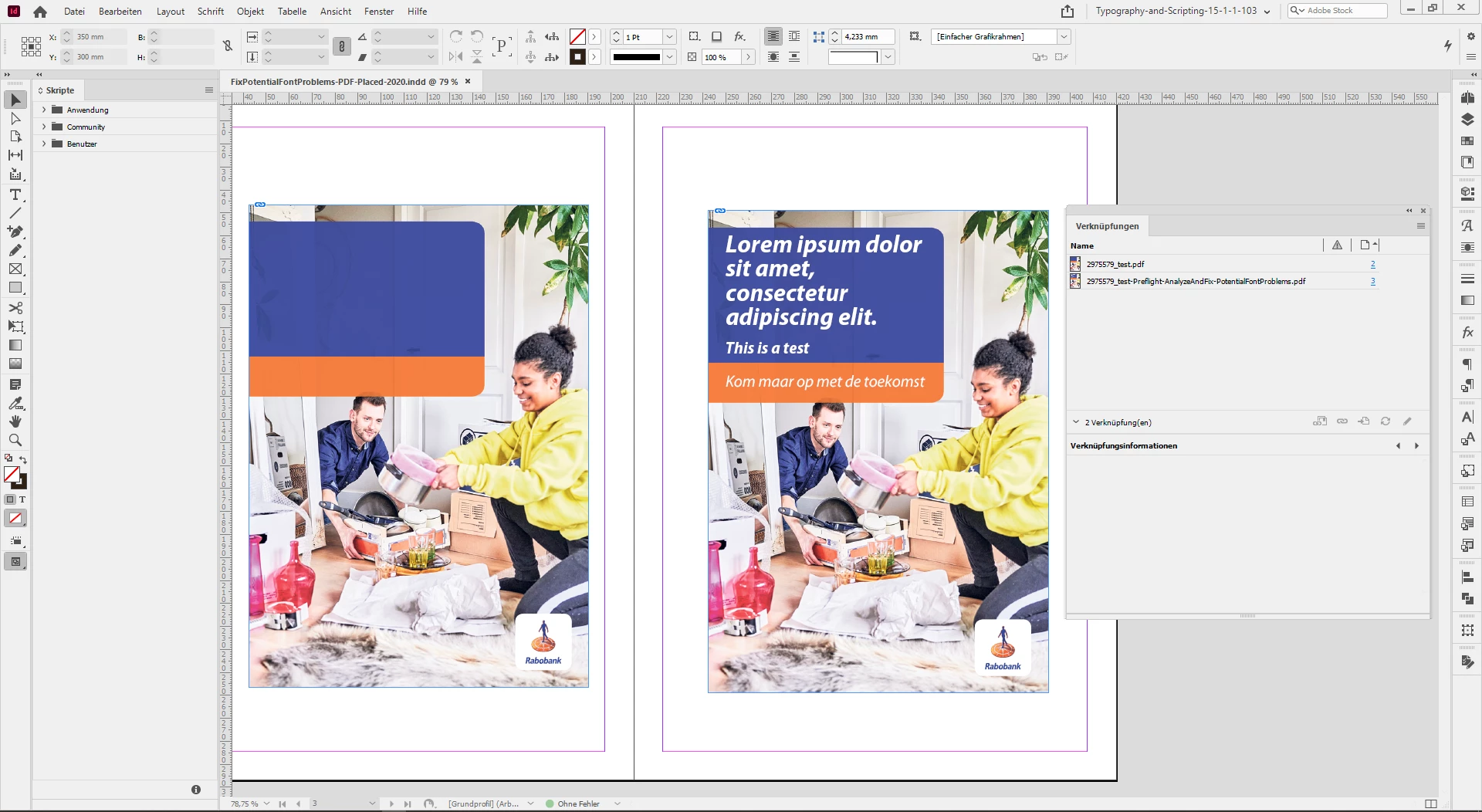Select the Preflight-AnalyzeAndFix PDF link entry
Viewport: 1482px width, 812px height.
tap(1195, 281)
